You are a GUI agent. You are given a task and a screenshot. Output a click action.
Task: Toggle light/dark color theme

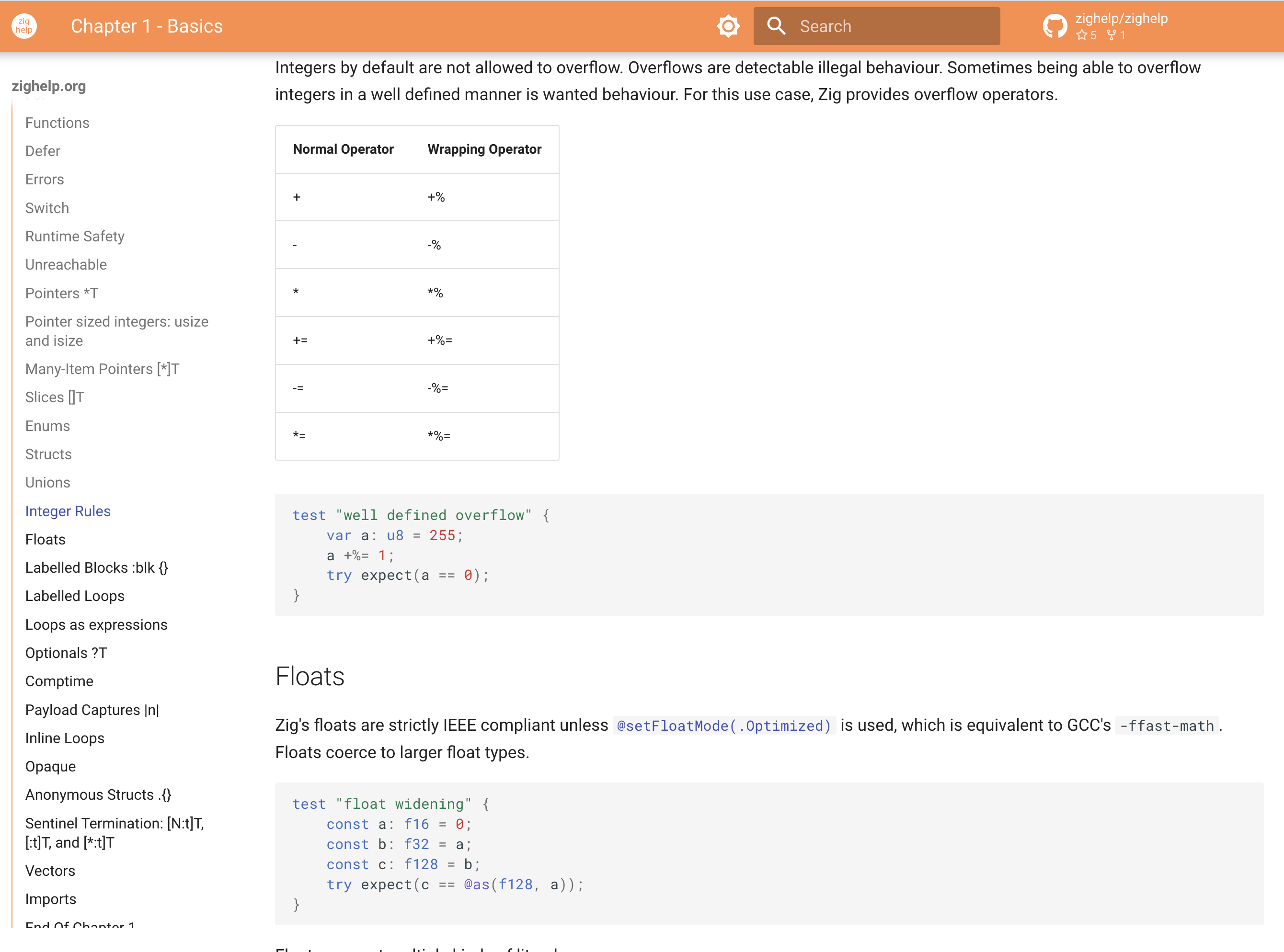[728, 26]
